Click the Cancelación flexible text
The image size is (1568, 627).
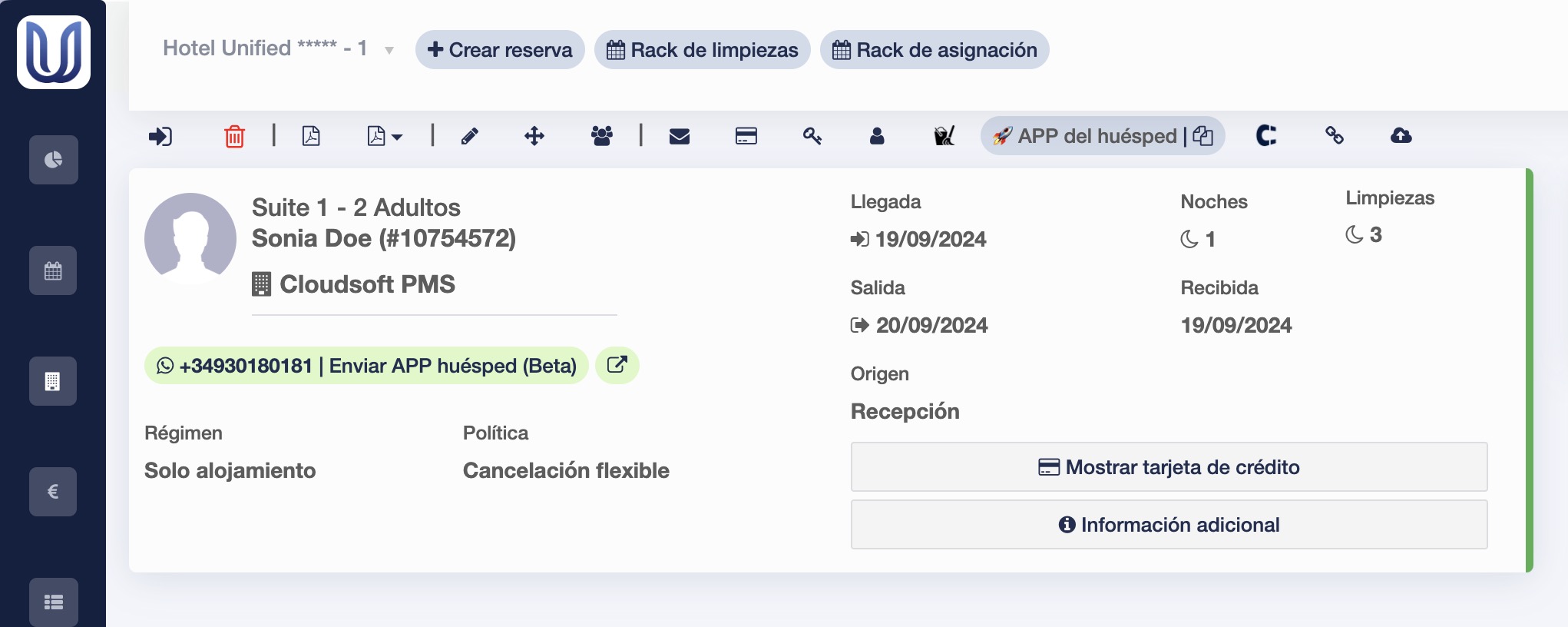tap(566, 470)
